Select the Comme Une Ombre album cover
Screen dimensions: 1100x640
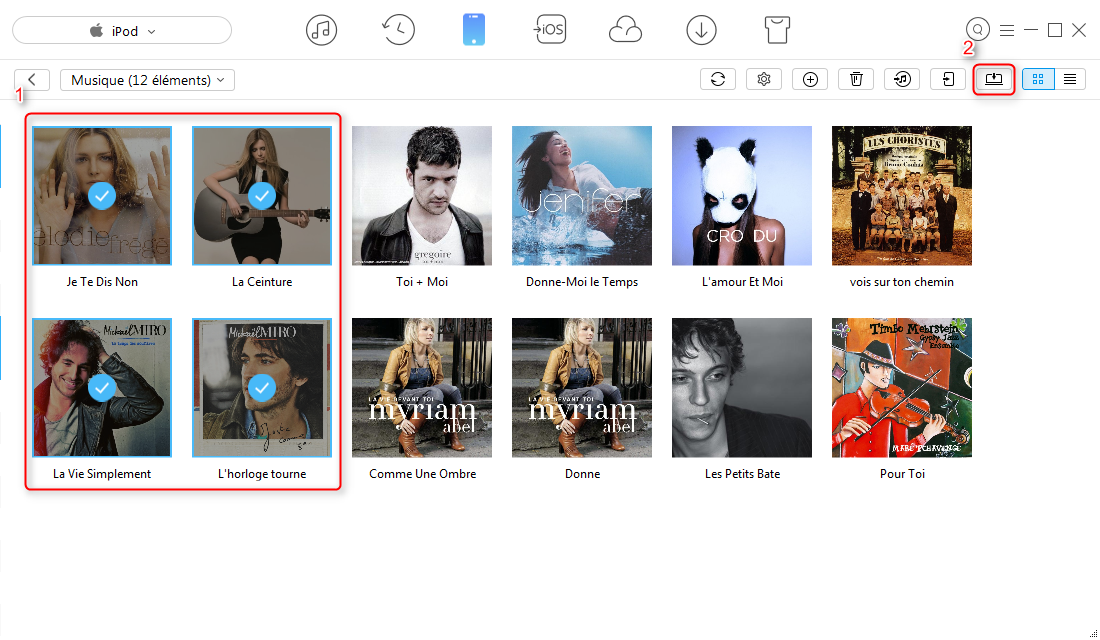422,387
